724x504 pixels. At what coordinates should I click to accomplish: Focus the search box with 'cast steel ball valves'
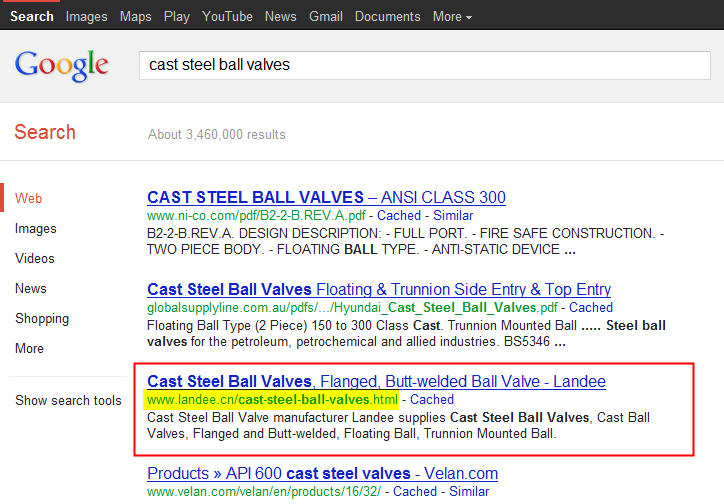click(x=425, y=65)
